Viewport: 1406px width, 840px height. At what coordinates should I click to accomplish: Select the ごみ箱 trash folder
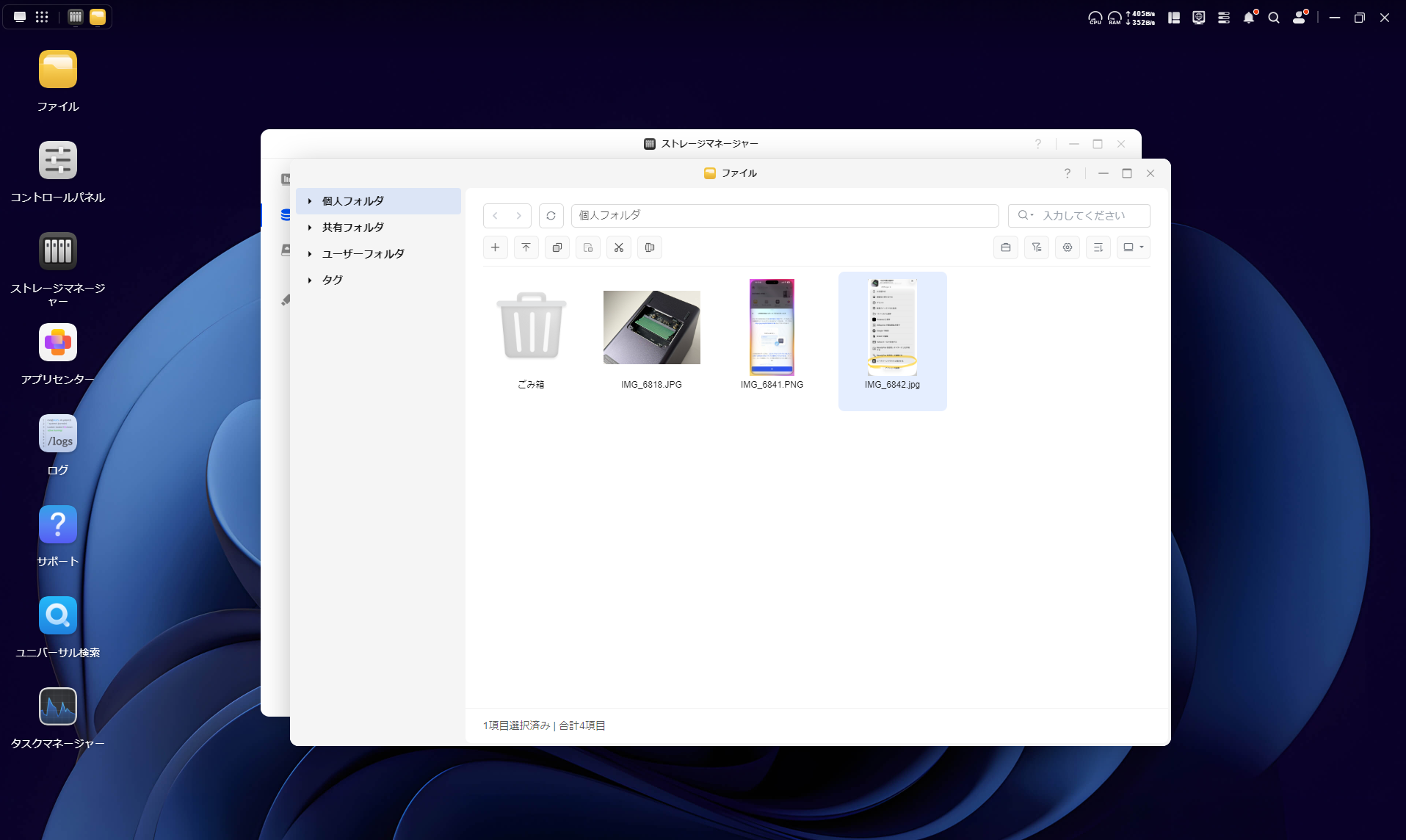[531, 327]
